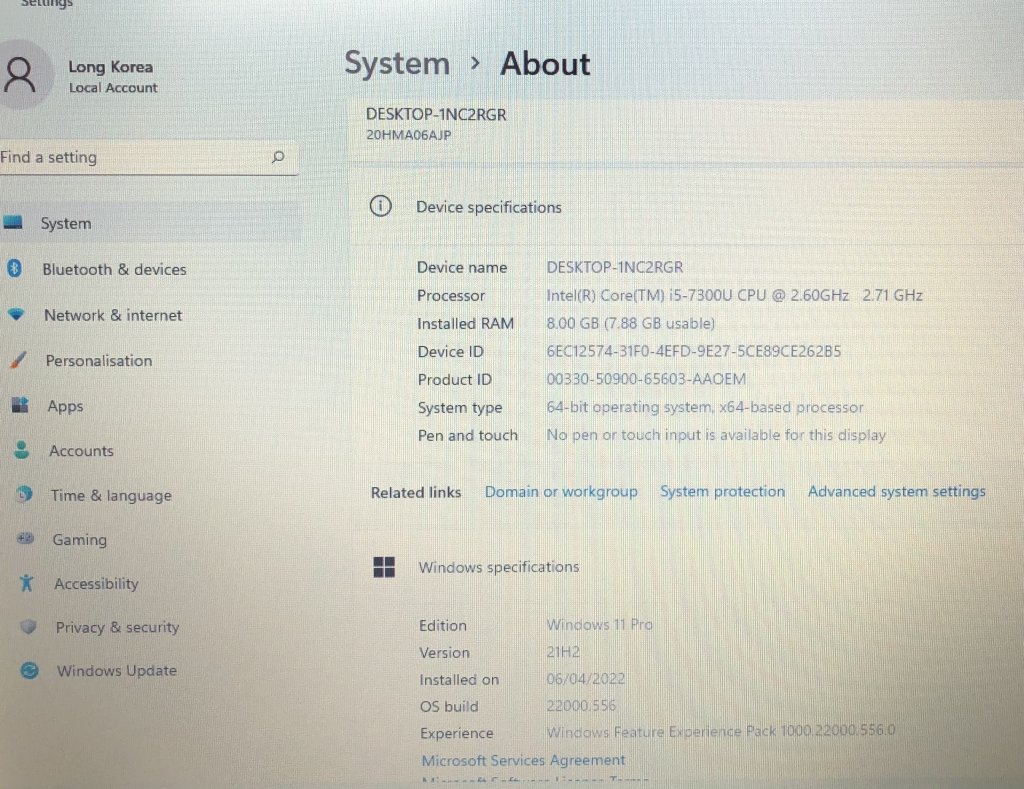Click the Privacy shield icon

[x=28, y=626]
